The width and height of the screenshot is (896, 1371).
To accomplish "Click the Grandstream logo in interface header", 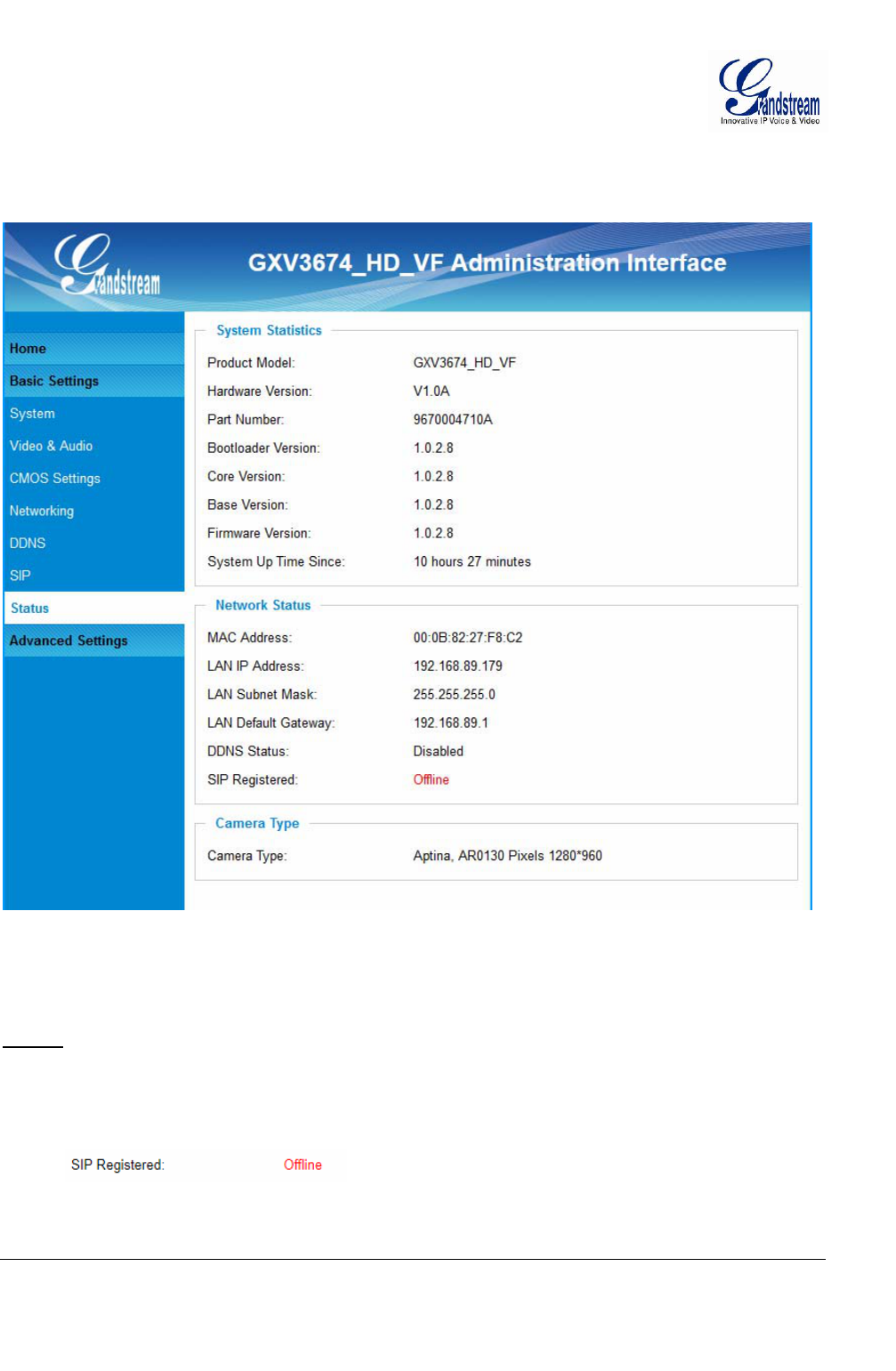I will coord(107,265).
